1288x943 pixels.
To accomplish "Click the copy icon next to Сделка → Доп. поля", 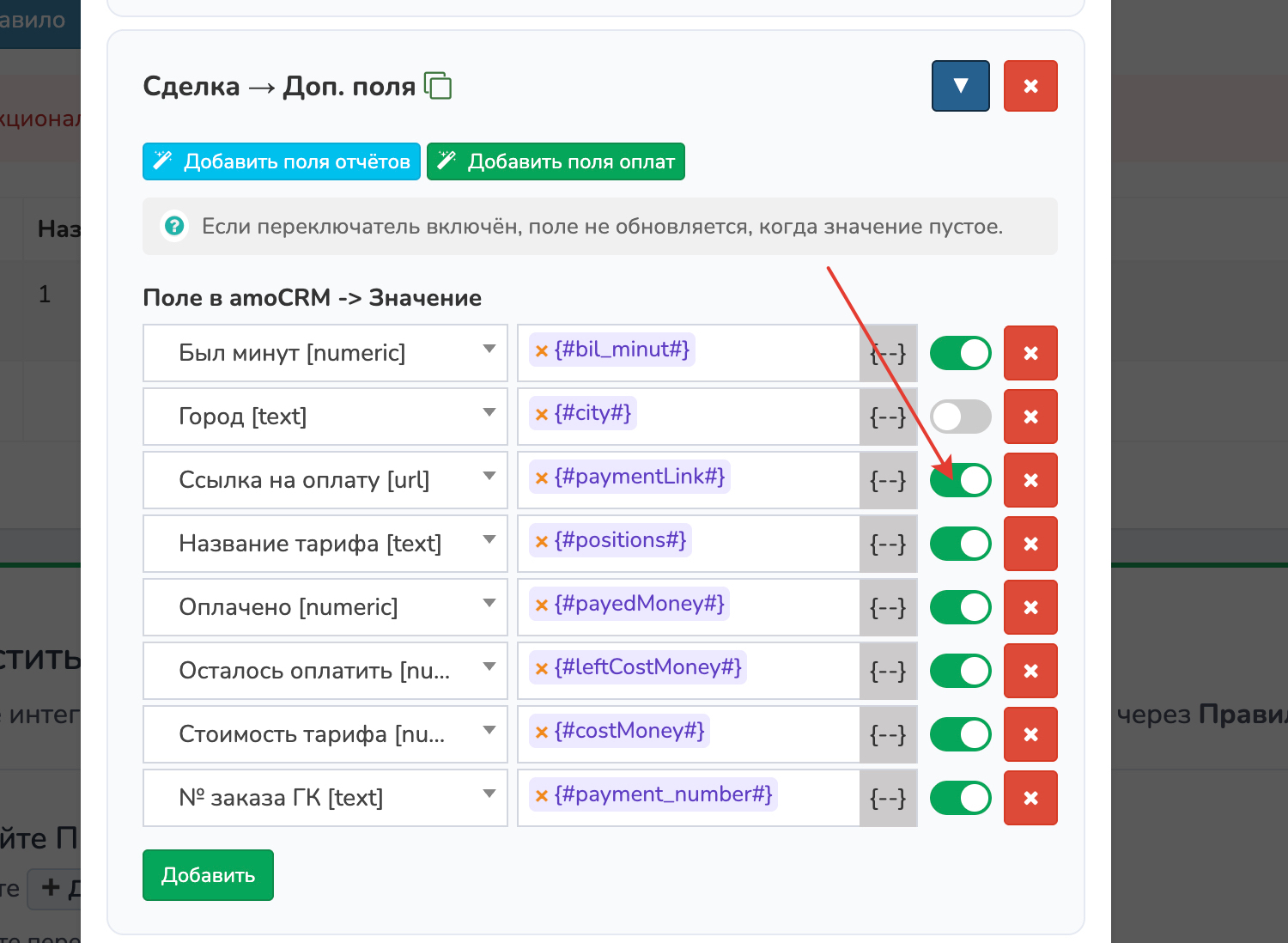I will pos(438,86).
